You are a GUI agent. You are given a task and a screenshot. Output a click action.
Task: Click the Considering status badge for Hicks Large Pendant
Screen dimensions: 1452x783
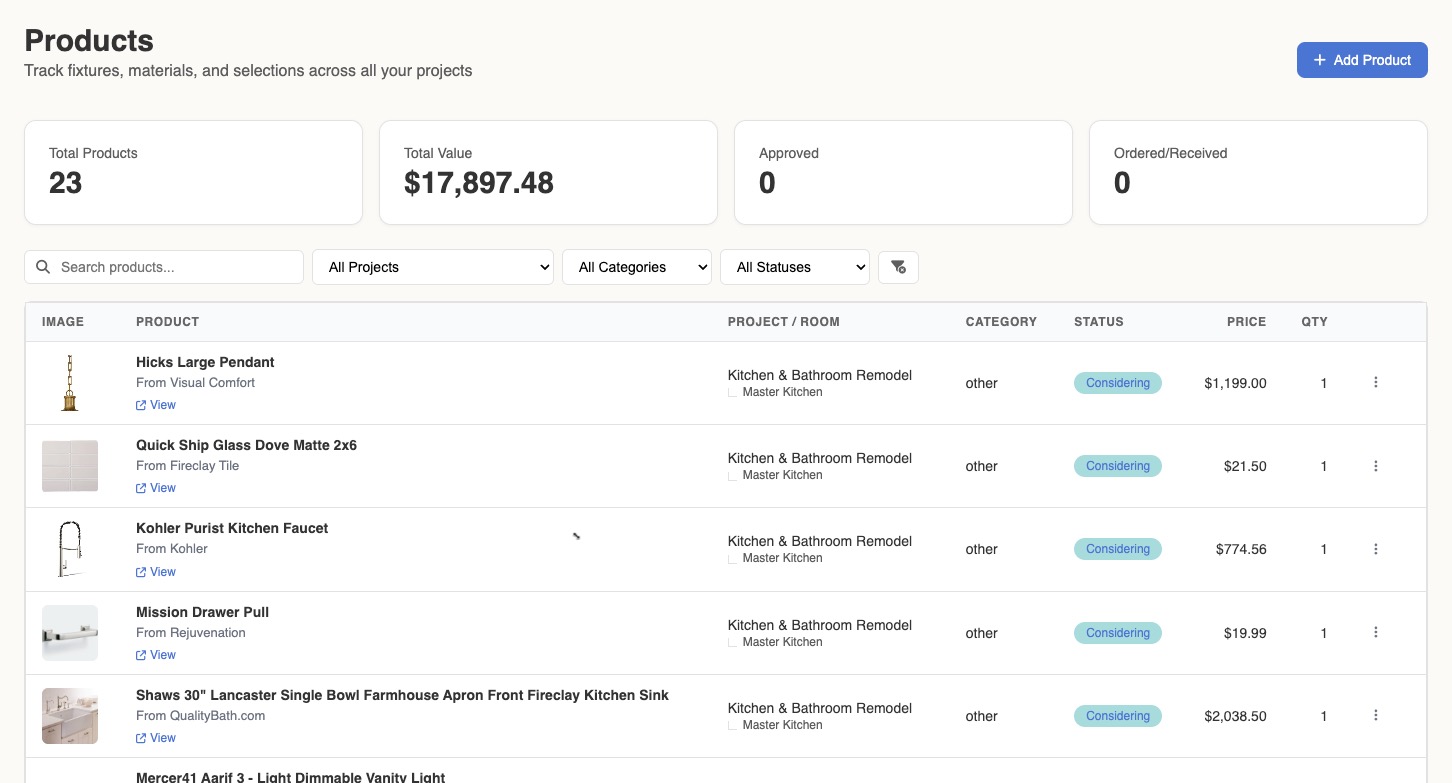click(1117, 382)
